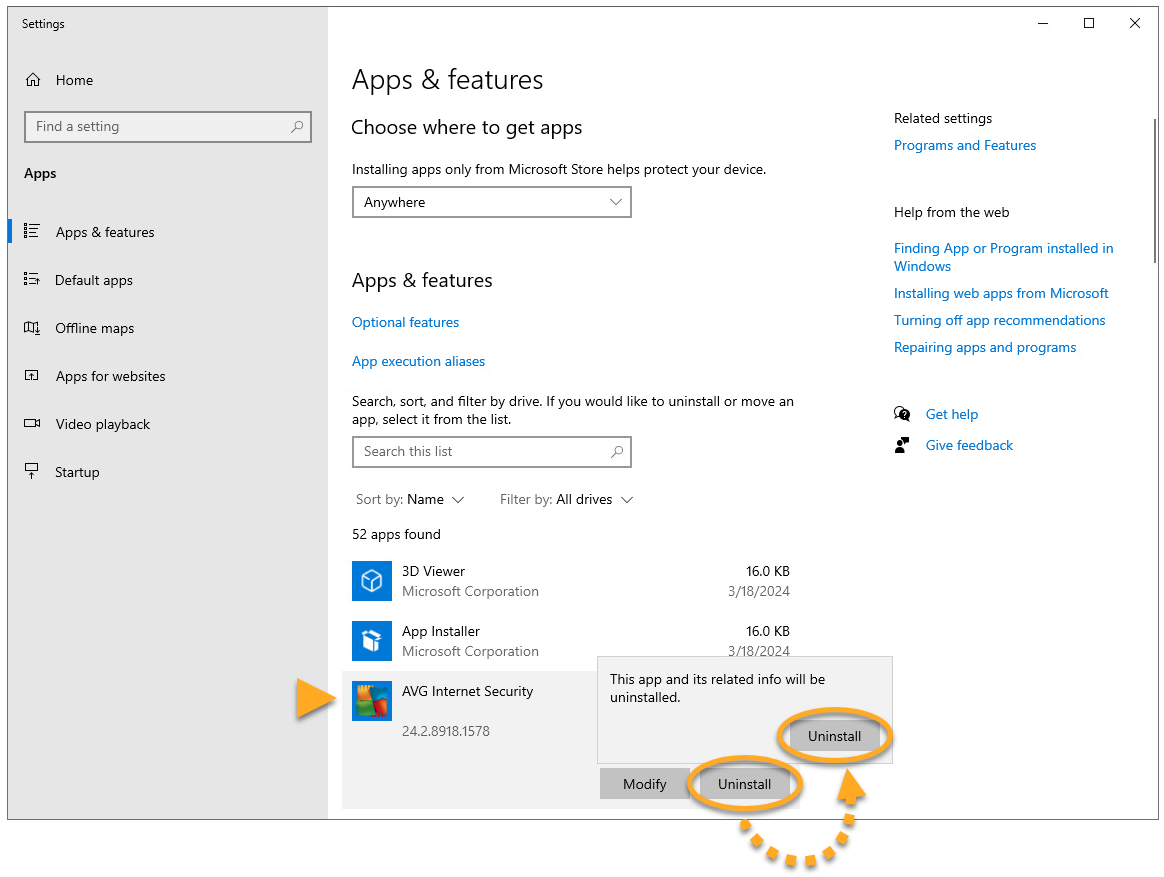Confirm Uninstall in the popup dialog
The width and height of the screenshot is (1164, 877).
pyautogui.click(x=834, y=736)
